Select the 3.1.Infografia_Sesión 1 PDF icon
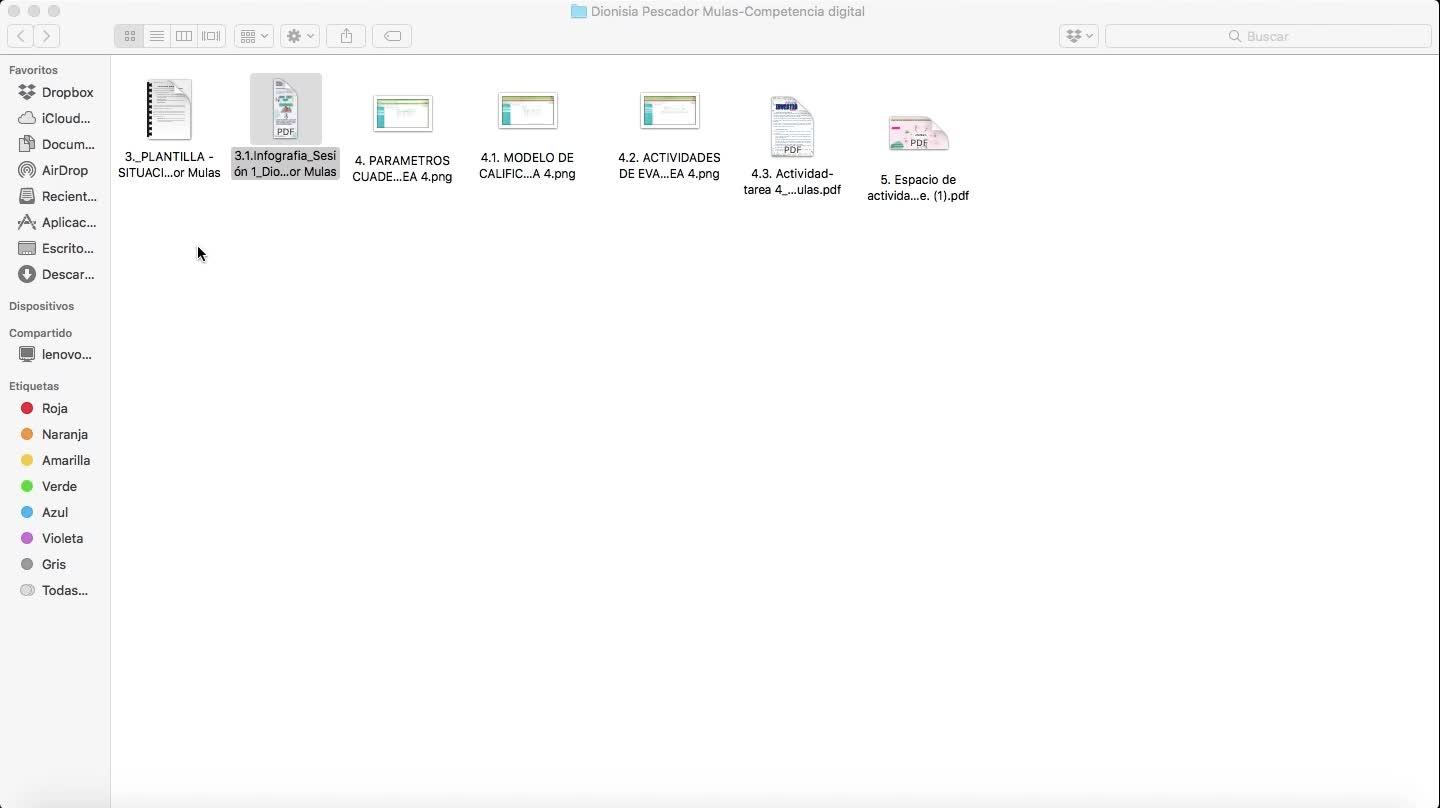 [286, 109]
